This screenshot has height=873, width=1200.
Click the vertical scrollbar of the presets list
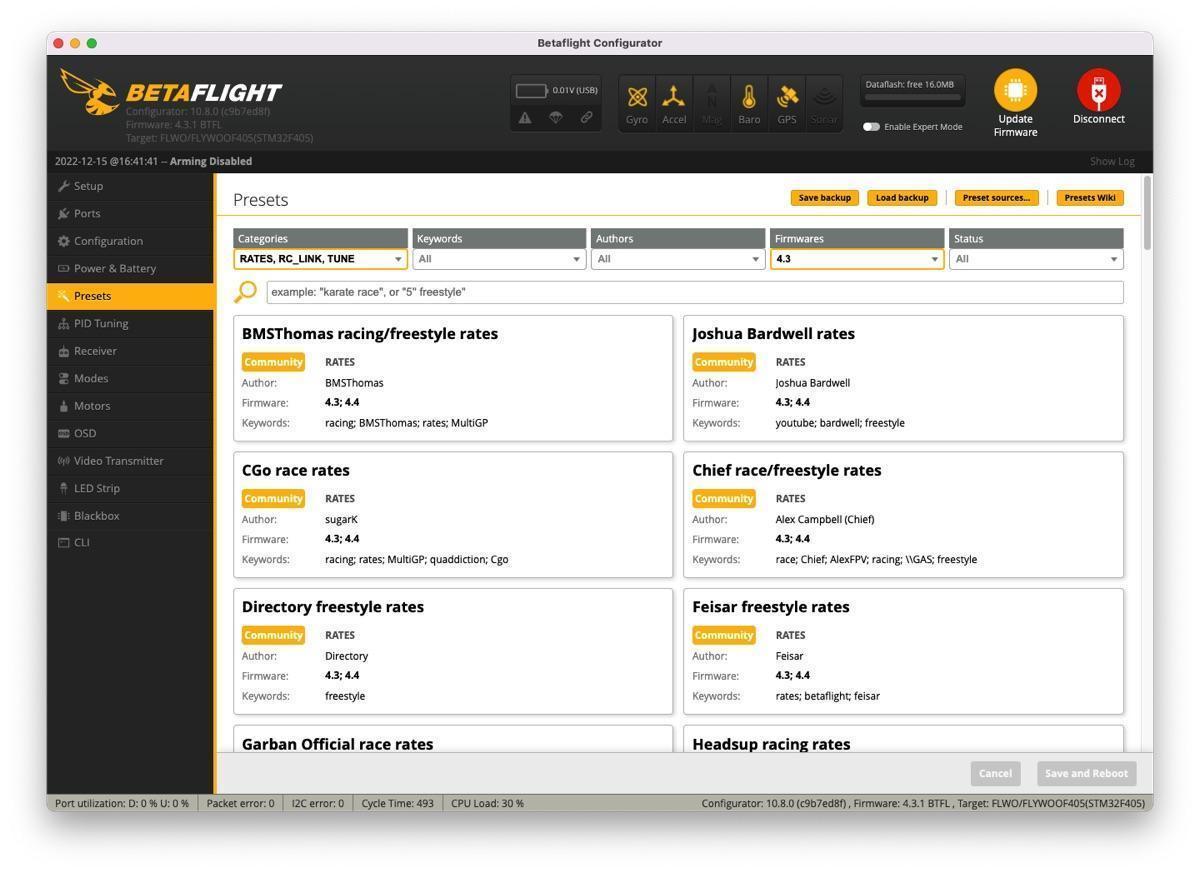click(1146, 213)
